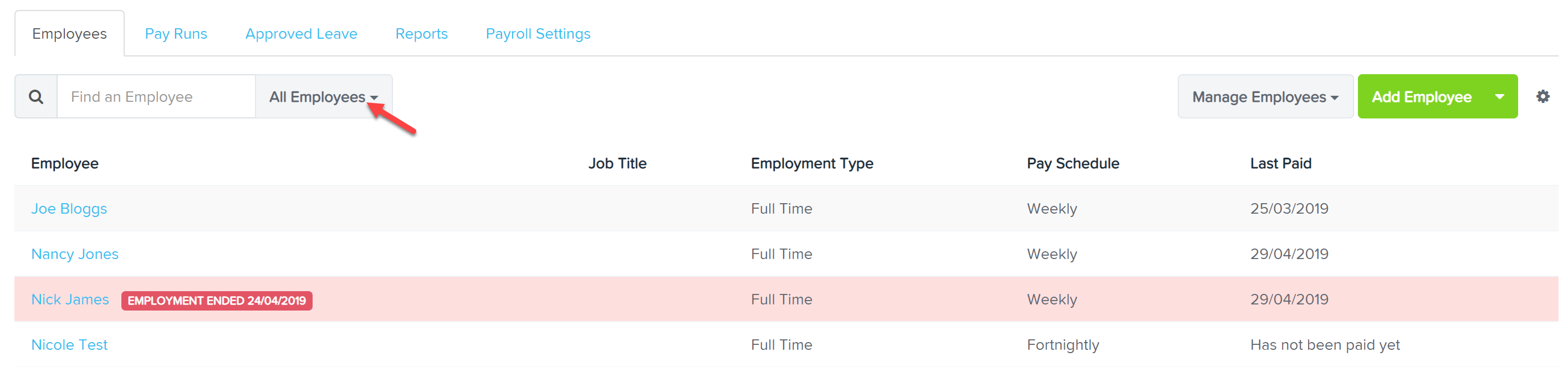Switch to the Pay Runs tab
1568x367 pixels.
176,34
